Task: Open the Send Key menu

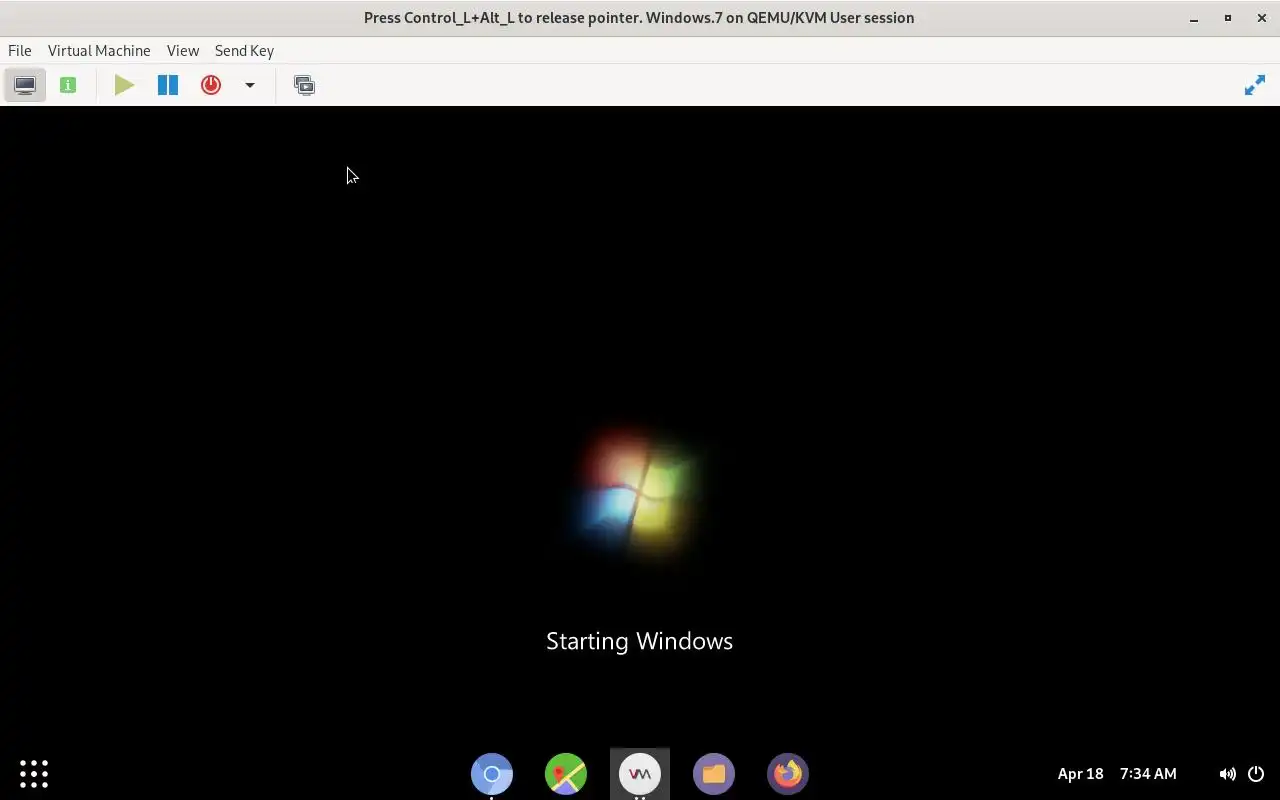Action: click(x=244, y=51)
